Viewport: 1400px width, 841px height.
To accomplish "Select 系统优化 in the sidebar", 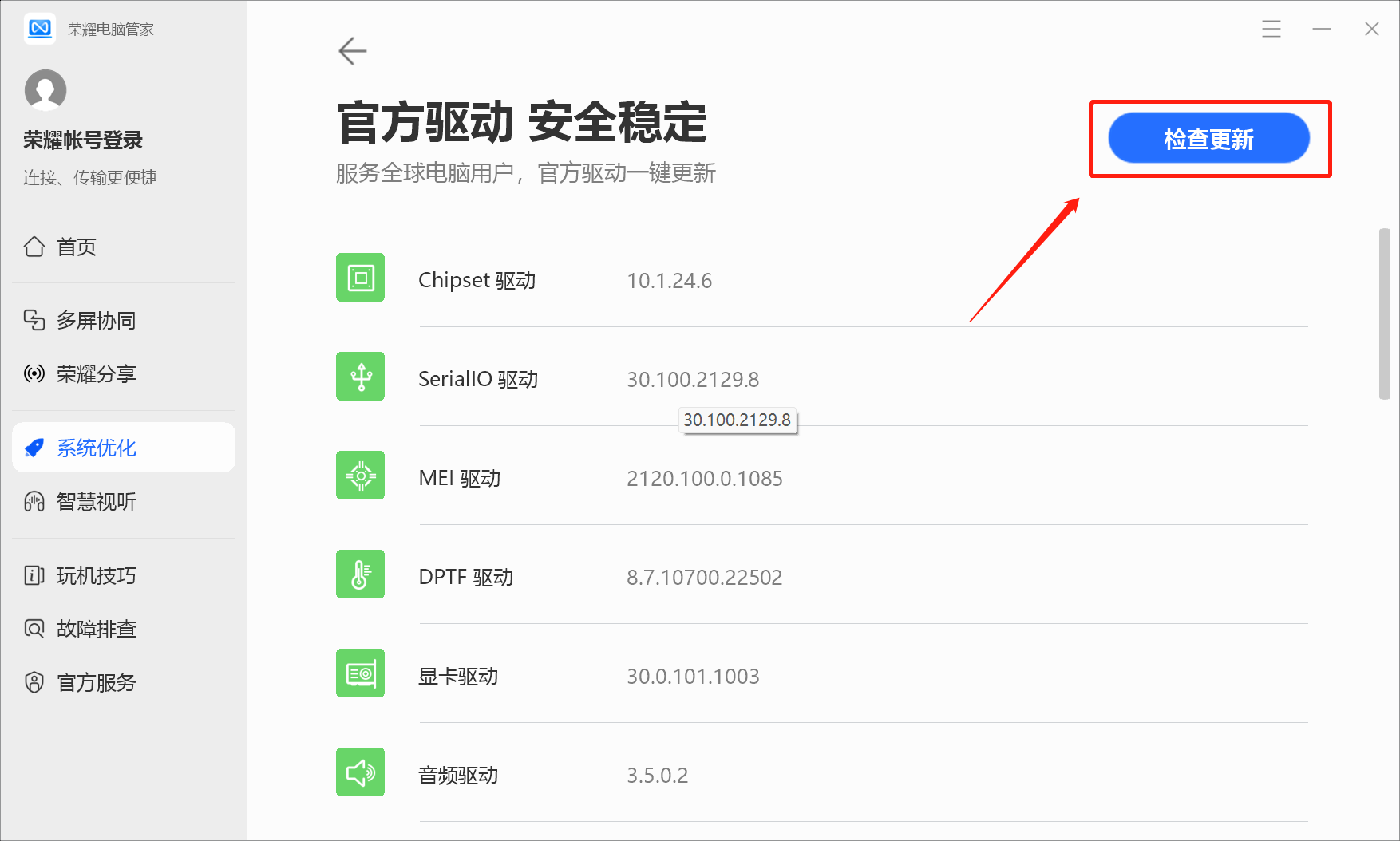I will (x=96, y=448).
